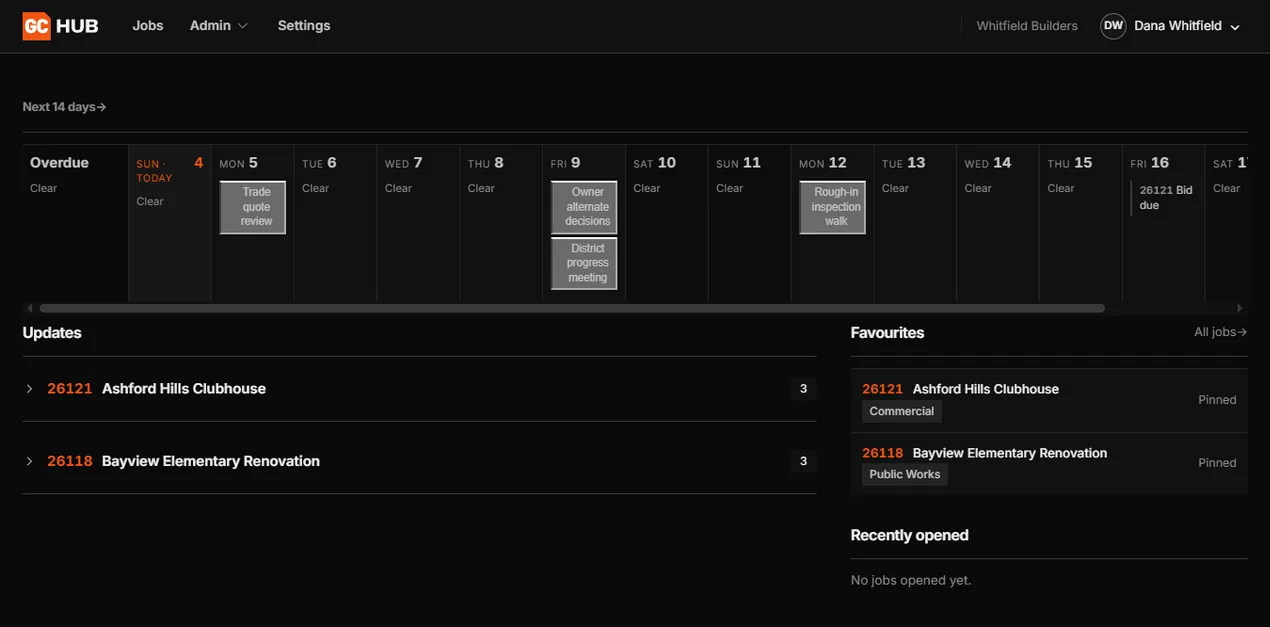Image resolution: width=1270 pixels, height=627 pixels.
Task: Click the WED 7 day header
Action: tap(404, 163)
